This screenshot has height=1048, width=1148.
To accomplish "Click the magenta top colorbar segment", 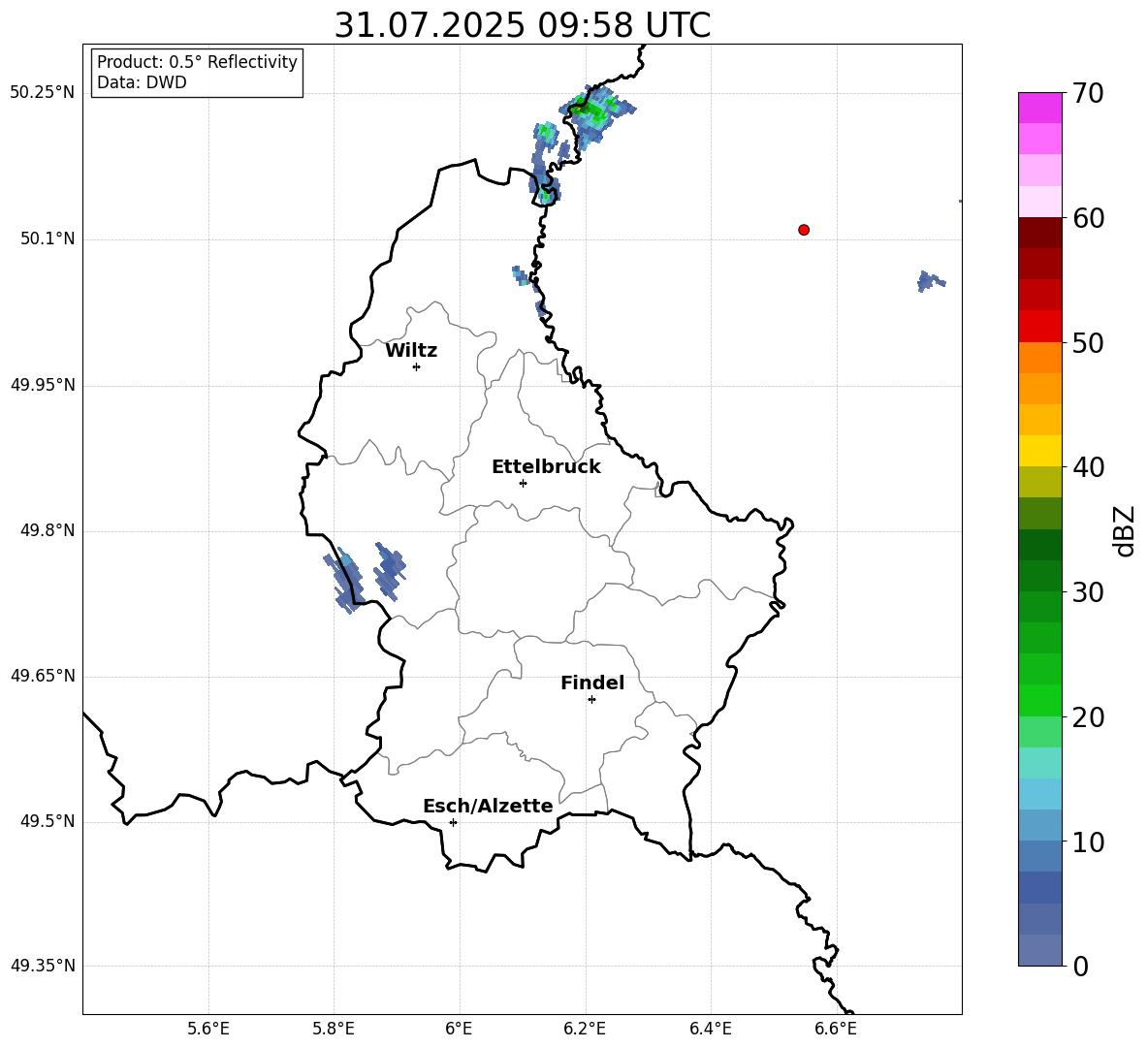I will 1039,108.
